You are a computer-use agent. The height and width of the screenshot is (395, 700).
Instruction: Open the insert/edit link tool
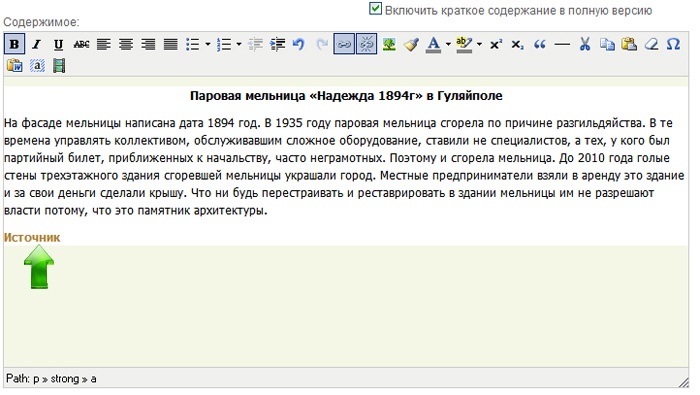click(344, 44)
